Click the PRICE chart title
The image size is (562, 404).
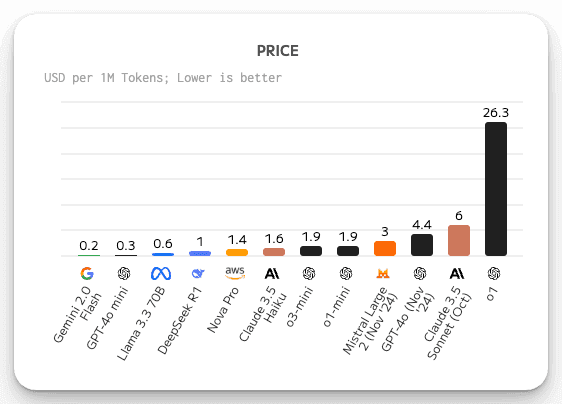click(278, 51)
